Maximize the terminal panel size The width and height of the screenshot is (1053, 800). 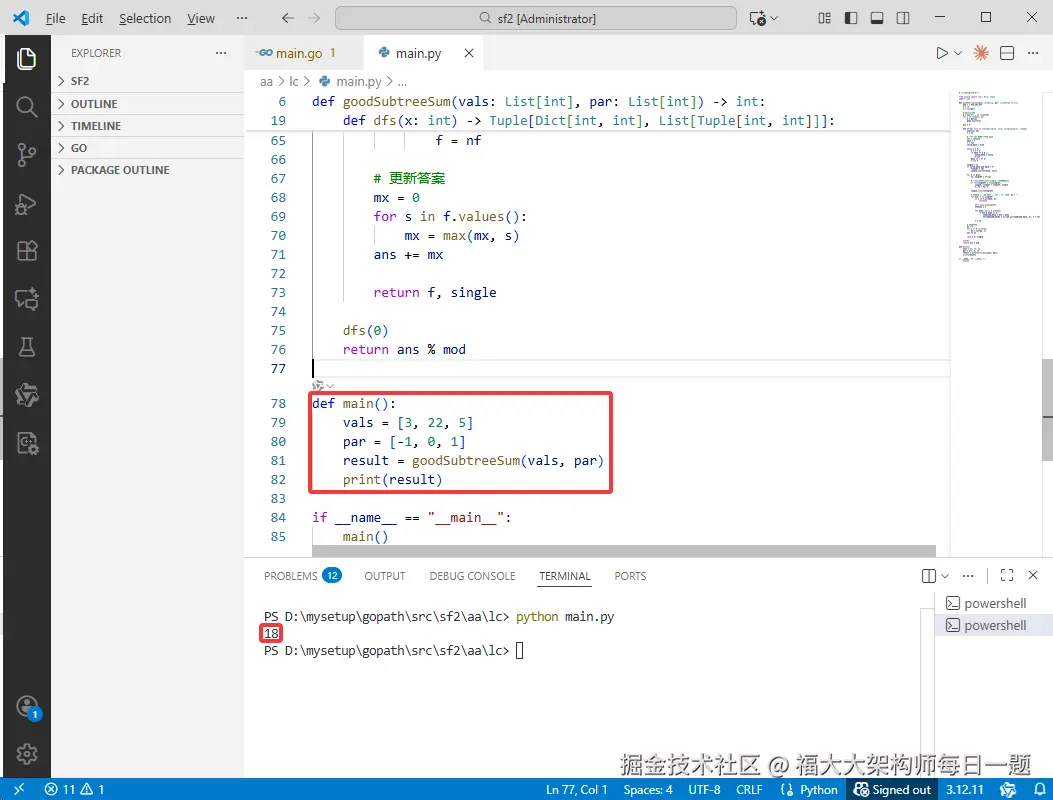click(x=1007, y=575)
